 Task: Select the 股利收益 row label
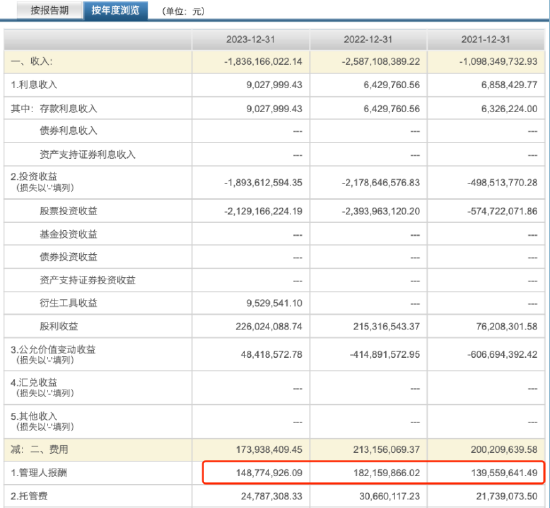pyautogui.click(x=59, y=326)
